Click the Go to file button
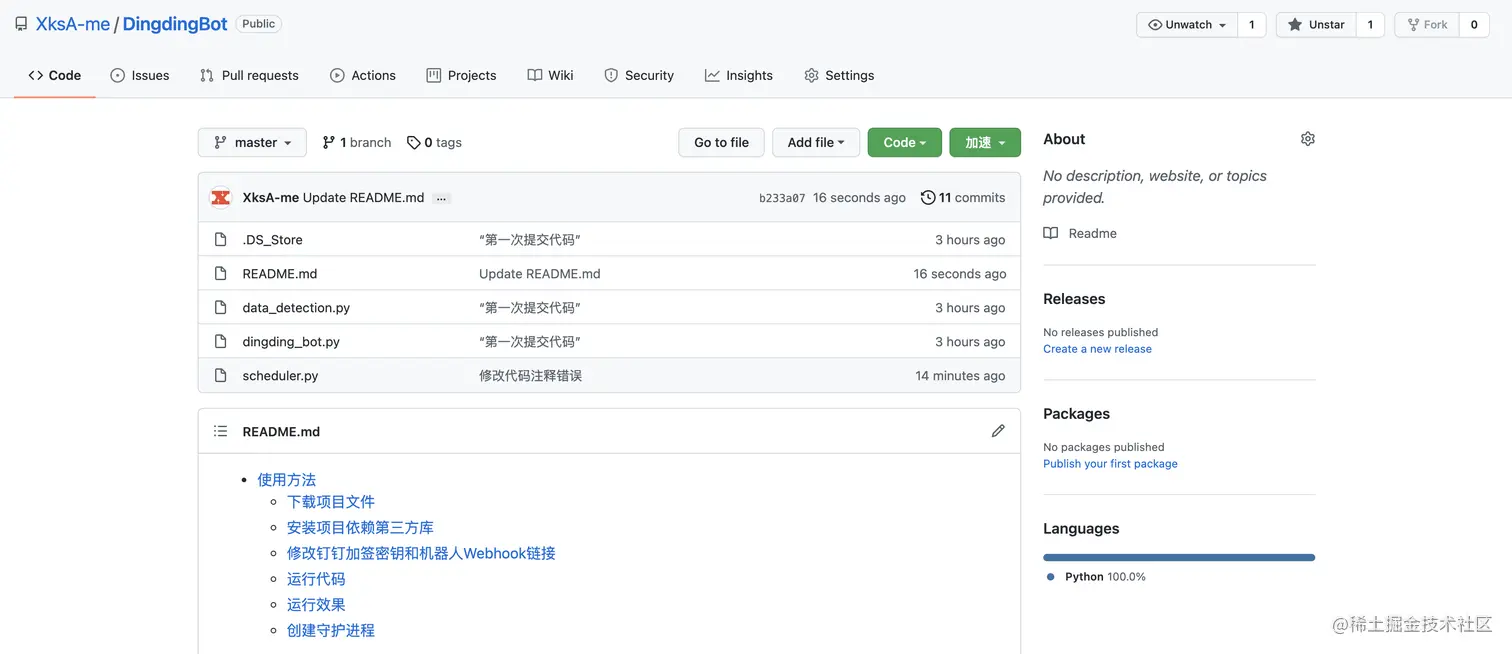This screenshot has height=654, width=1512. pyautogui.click(x=721, y=142)
